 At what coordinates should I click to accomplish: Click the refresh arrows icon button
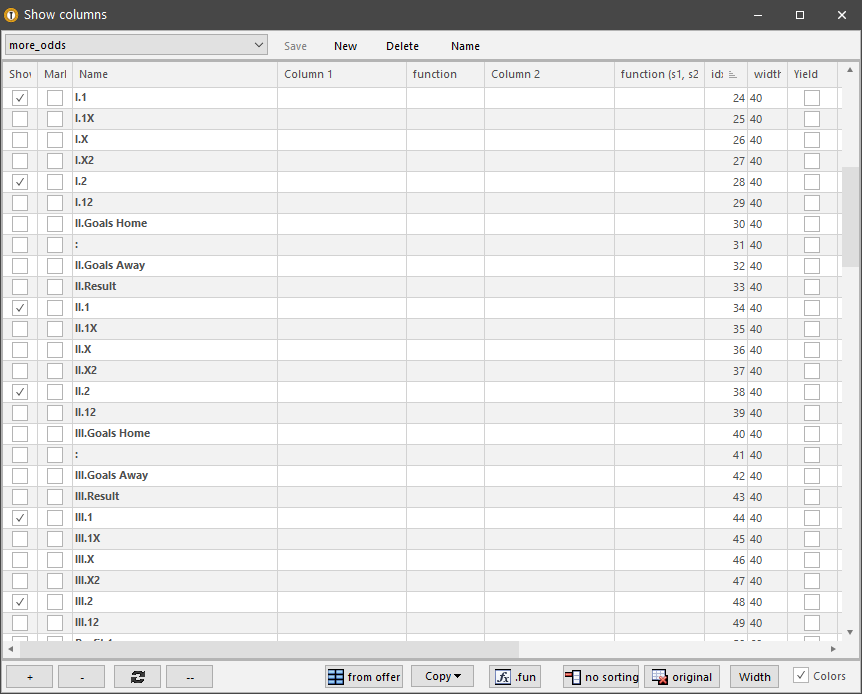[138, 677]
